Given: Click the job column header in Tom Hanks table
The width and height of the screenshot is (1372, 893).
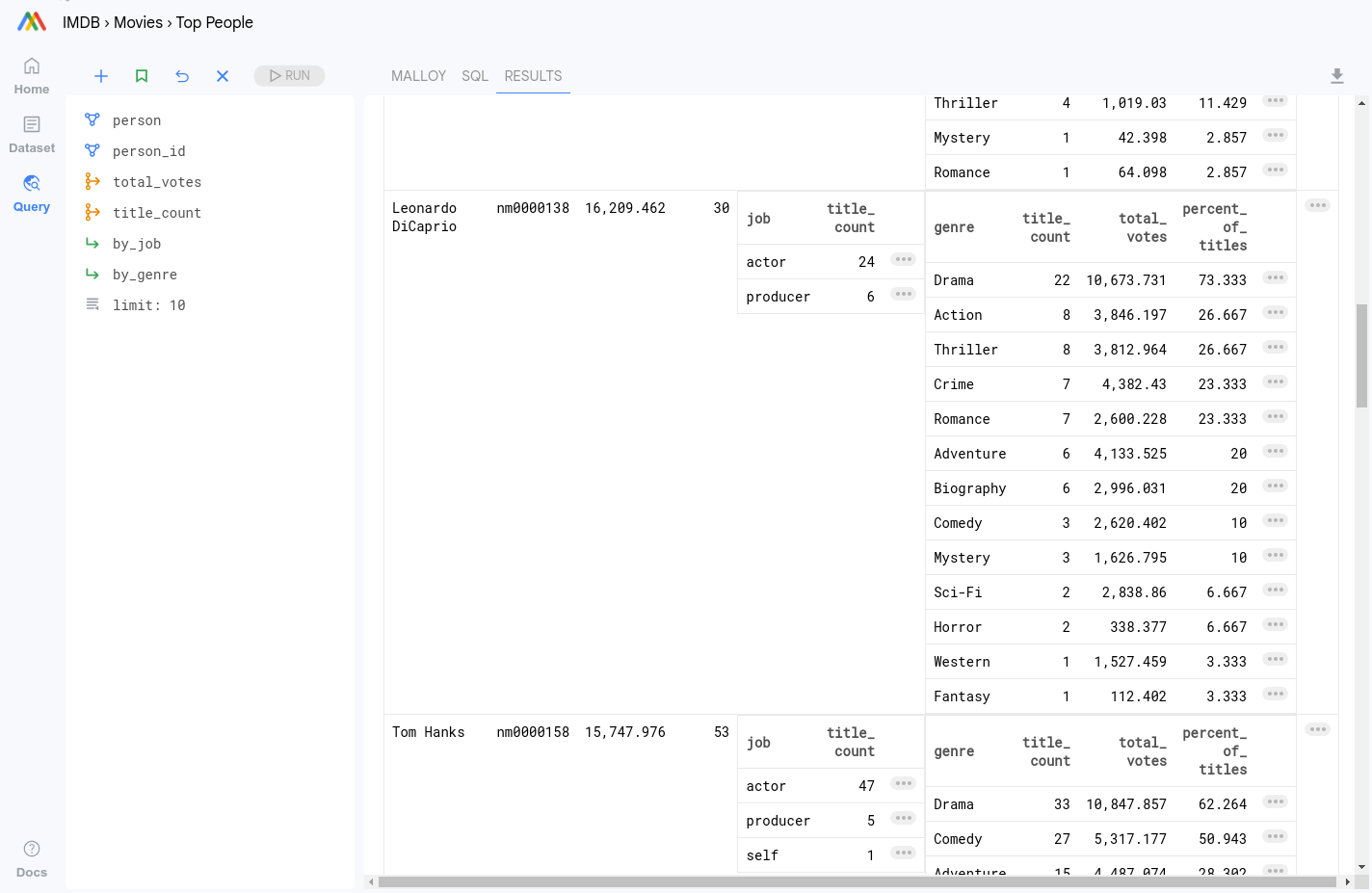Looking at the screenshot, I should click(758, 743).
